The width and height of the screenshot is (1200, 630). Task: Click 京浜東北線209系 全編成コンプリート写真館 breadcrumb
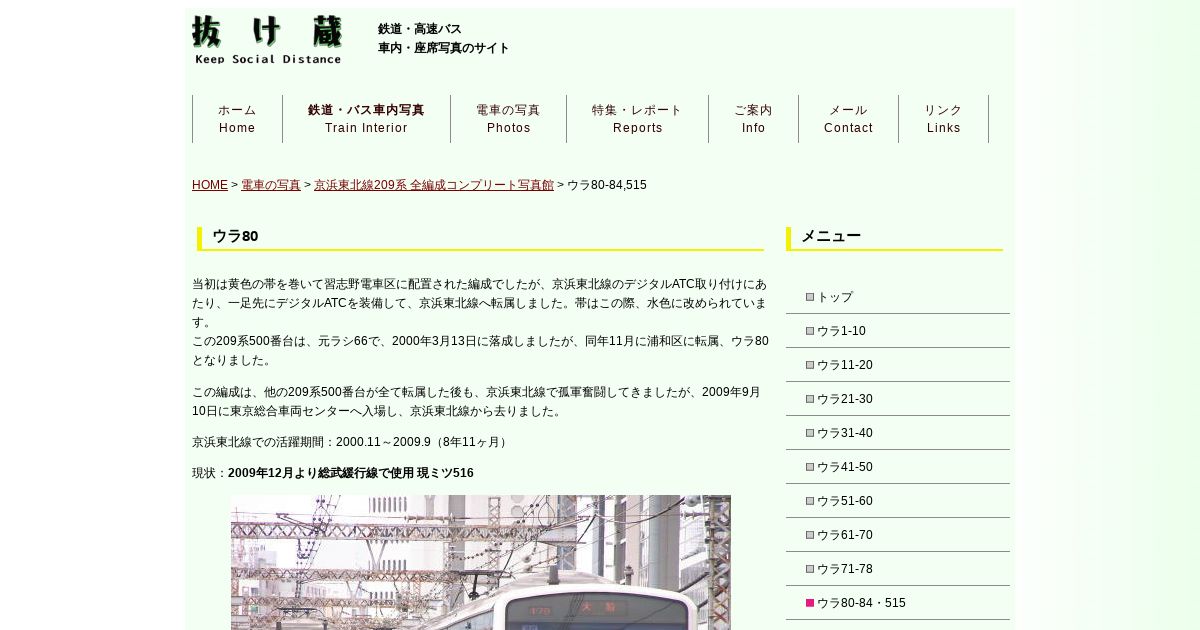pyautogui.click(x=434, y=185)
